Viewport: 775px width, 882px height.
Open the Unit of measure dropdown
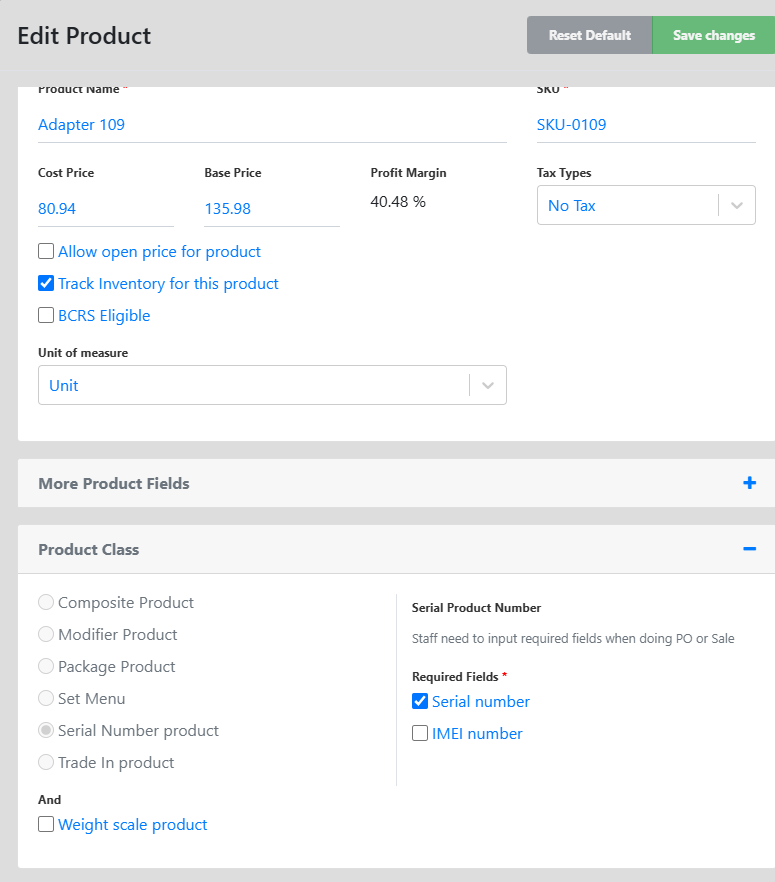(272, 385)
